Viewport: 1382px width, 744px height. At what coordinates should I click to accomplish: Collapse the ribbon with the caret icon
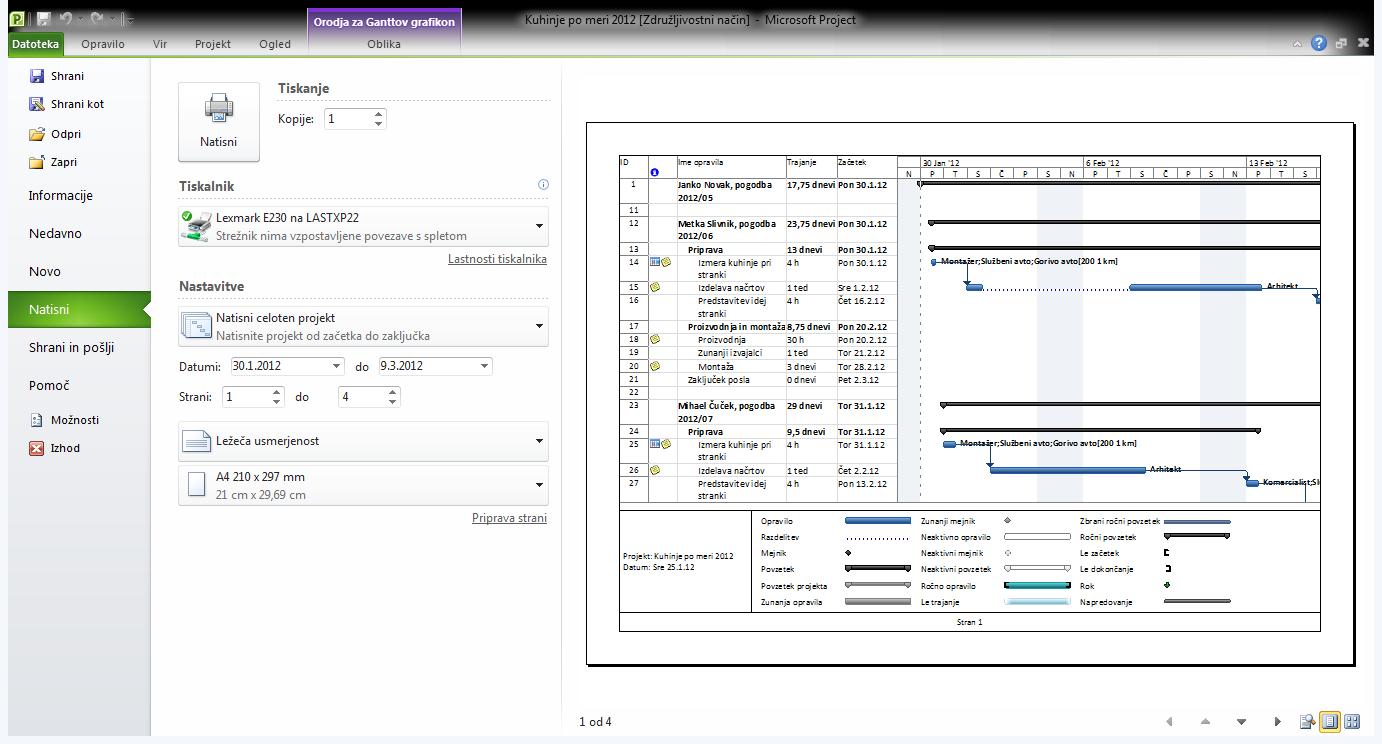1298,44
